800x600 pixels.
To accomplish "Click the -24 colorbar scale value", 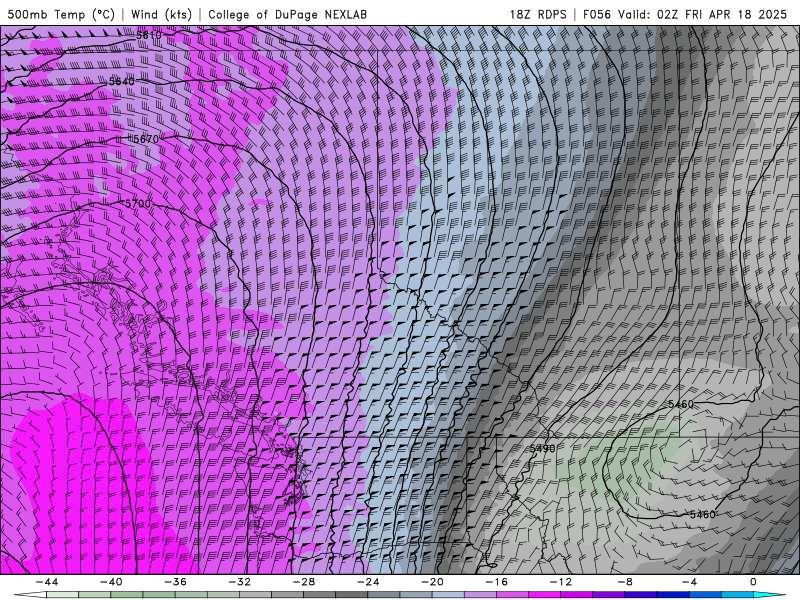I will point(368,582).
